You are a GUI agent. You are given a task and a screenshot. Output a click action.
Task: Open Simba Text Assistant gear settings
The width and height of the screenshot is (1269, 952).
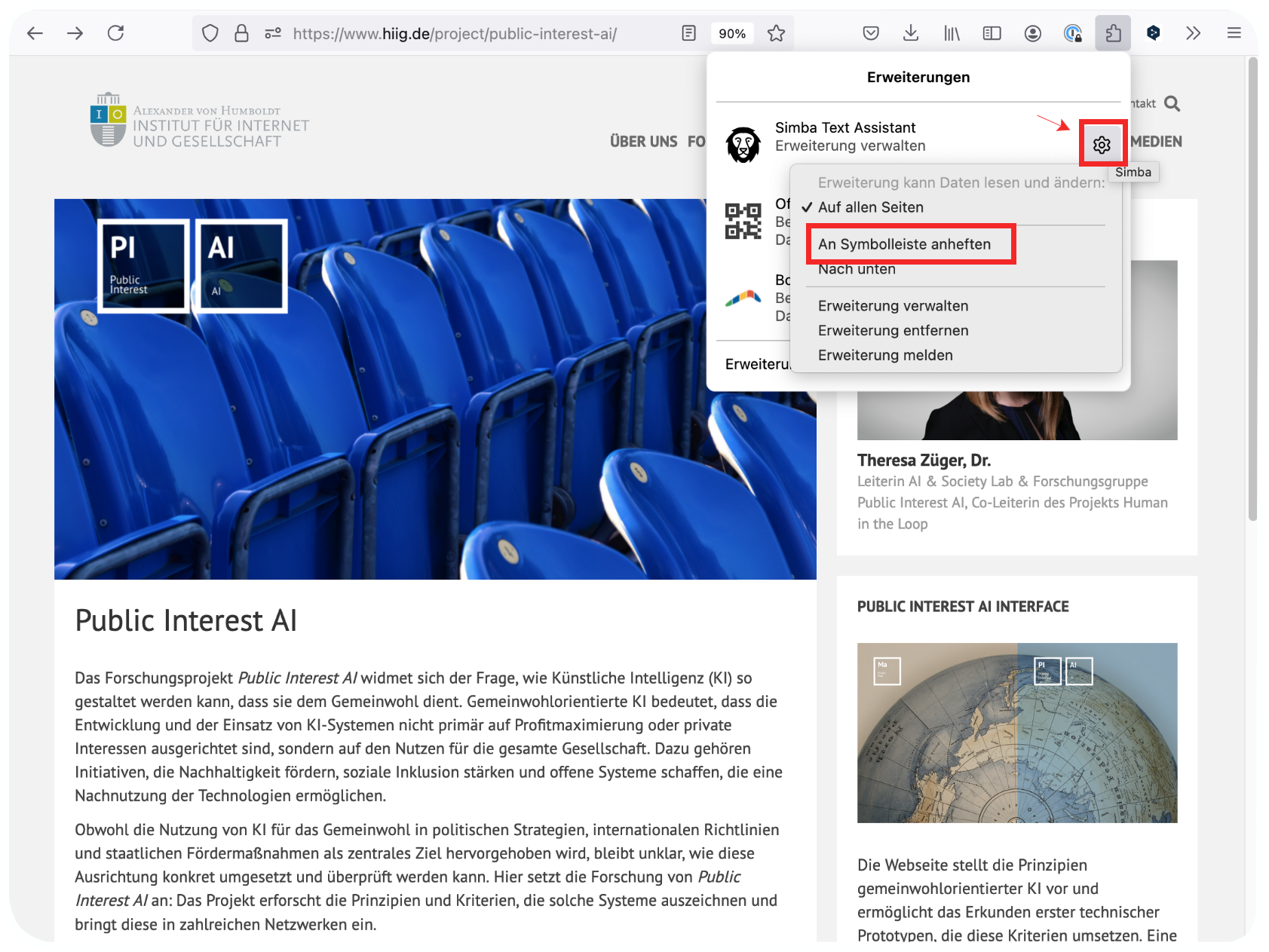pos(1102,145)
